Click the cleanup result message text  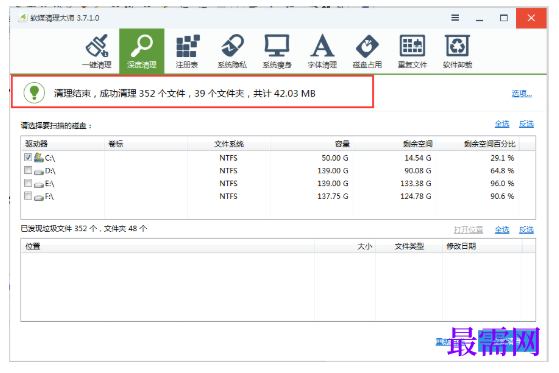[x=185, y=93]
